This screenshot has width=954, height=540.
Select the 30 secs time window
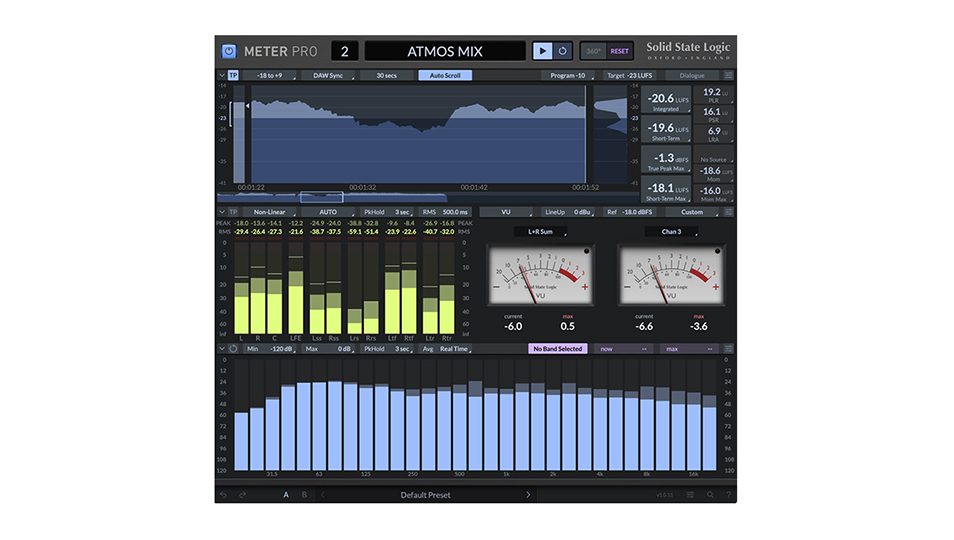(x=386, y=75)
